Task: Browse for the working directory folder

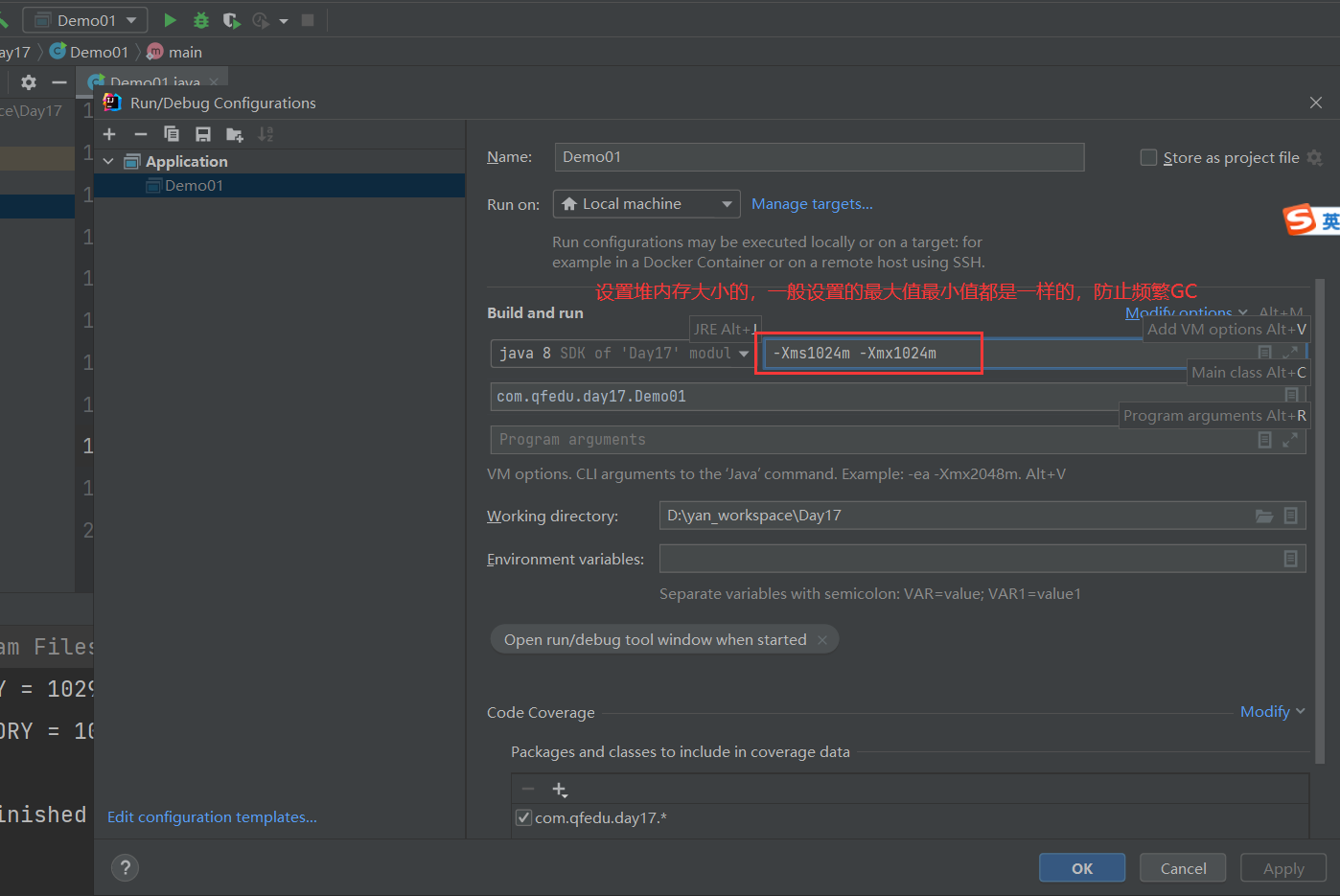Action: click(1264, 516)
